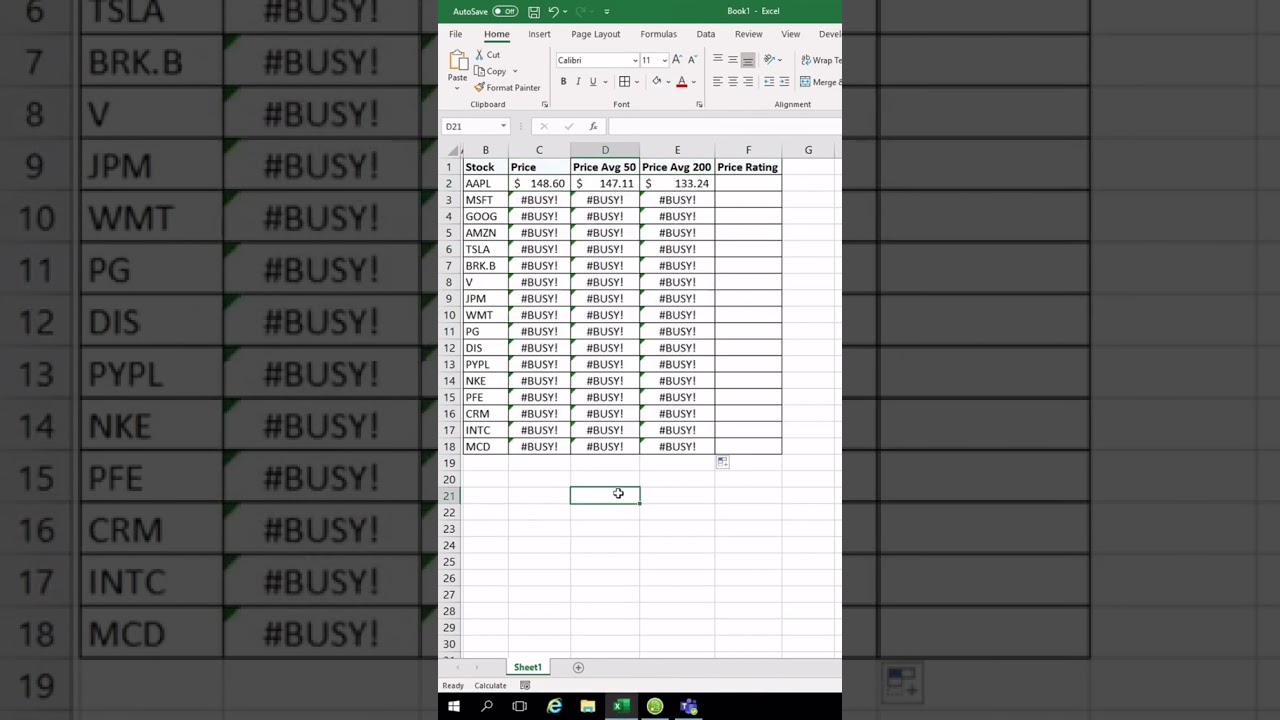The height and width of the screenshot is (720, 1280).
Task: Select the Sheet1 tab
Action: tap(527, 667)
